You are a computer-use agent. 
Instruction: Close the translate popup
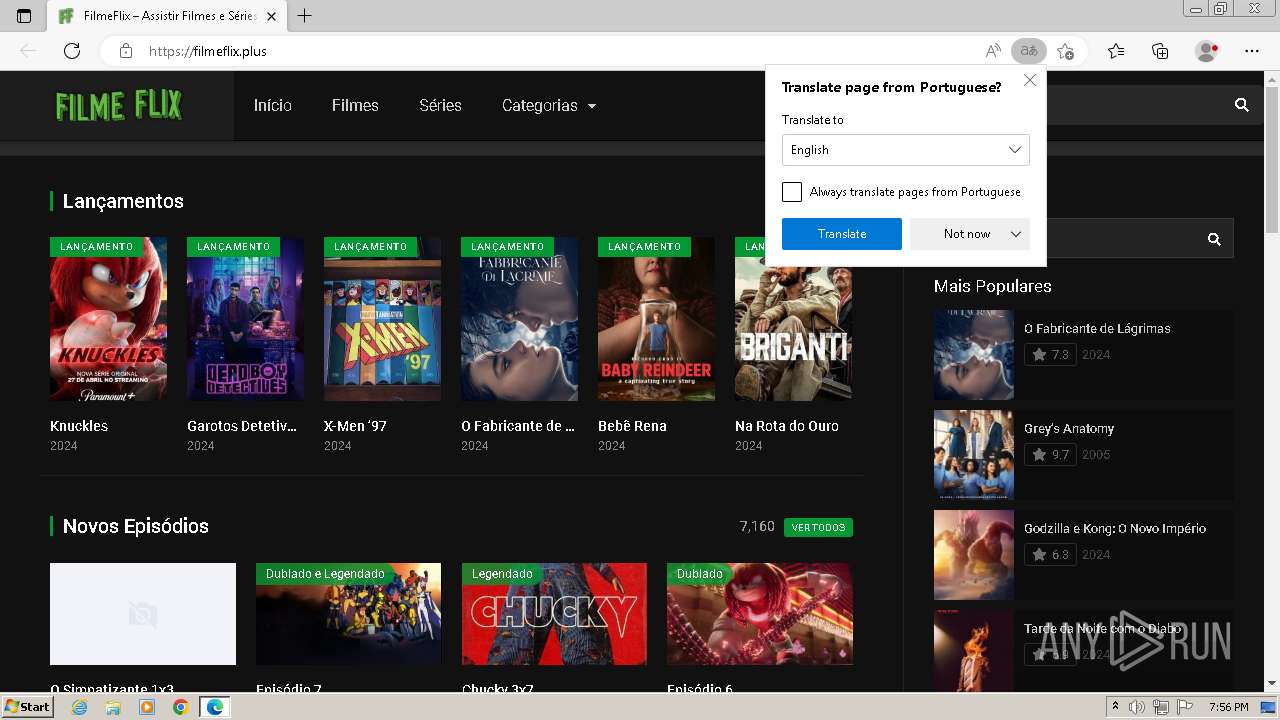pyautogui.click(x=1030, y=80)
